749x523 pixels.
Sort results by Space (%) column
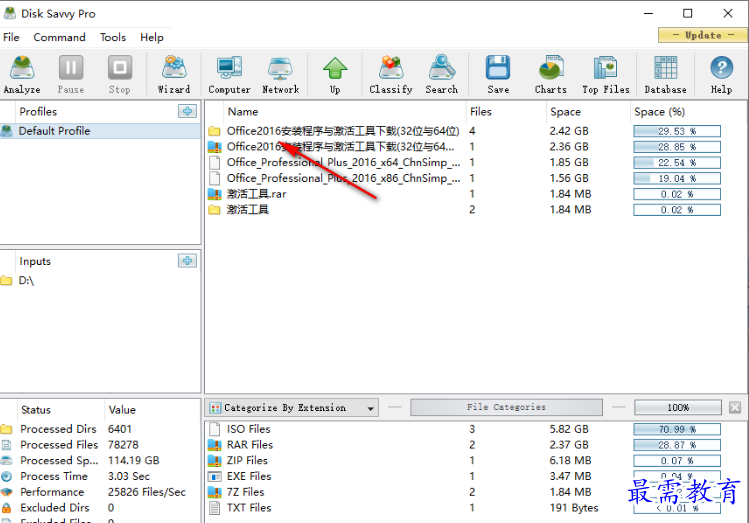click(688, 112)
